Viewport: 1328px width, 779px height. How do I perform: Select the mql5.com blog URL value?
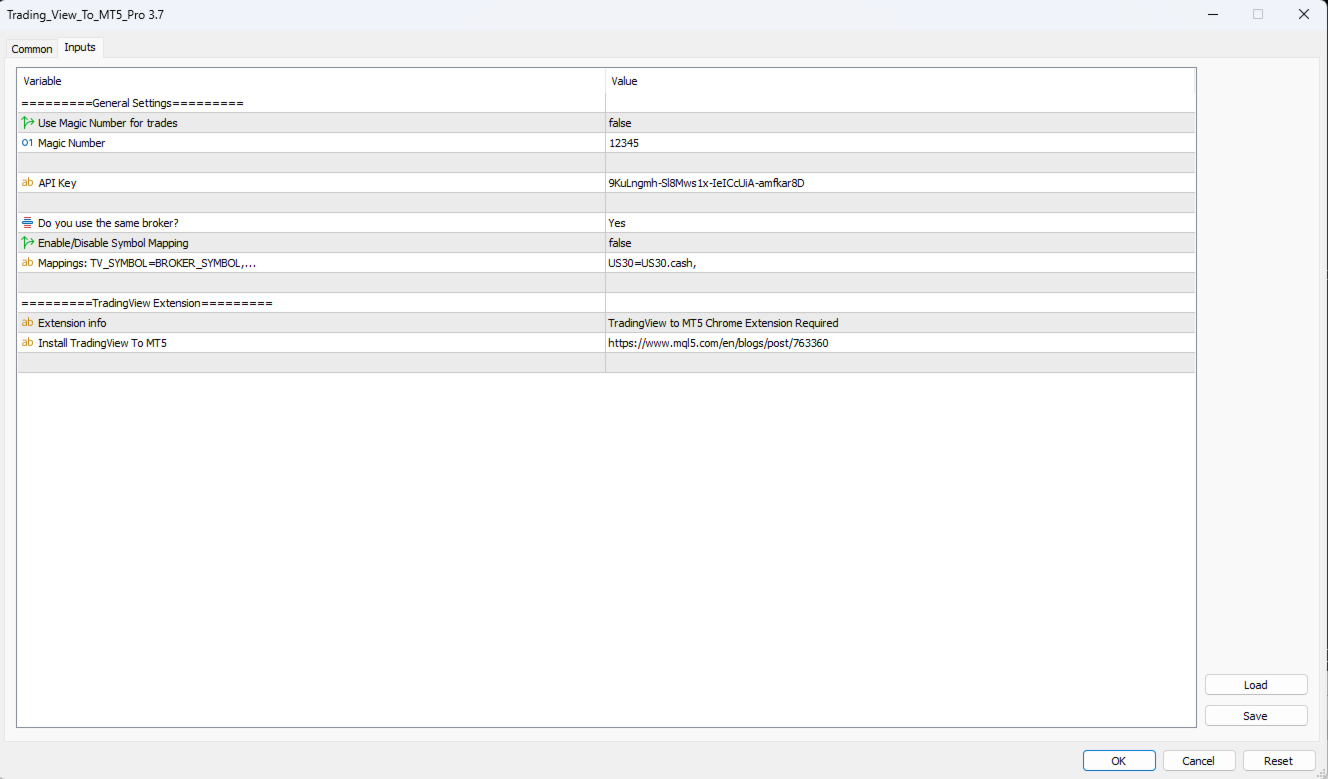pyautogui.click(x=900, y=343)
